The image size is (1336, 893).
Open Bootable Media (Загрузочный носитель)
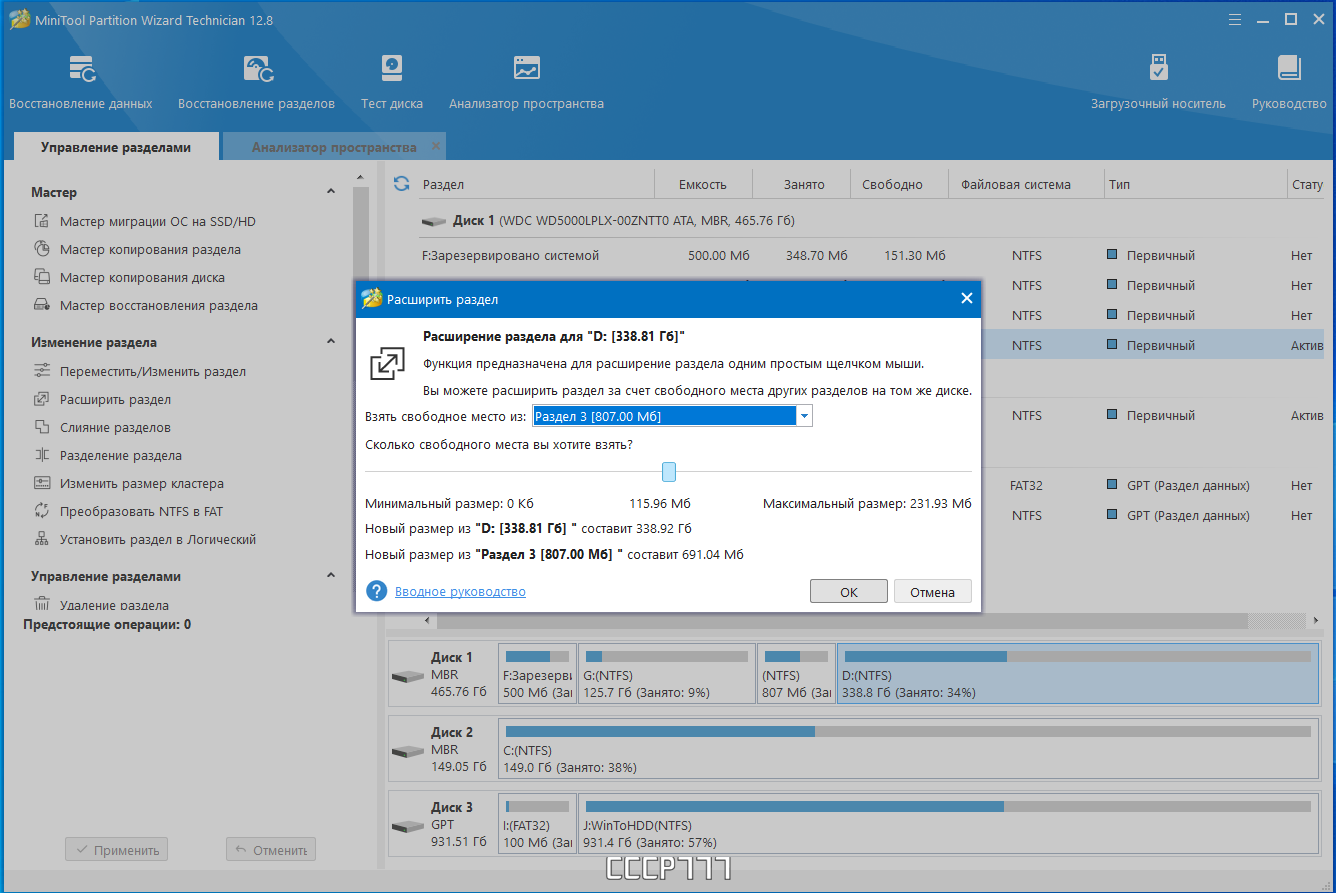click(1158, 82)
